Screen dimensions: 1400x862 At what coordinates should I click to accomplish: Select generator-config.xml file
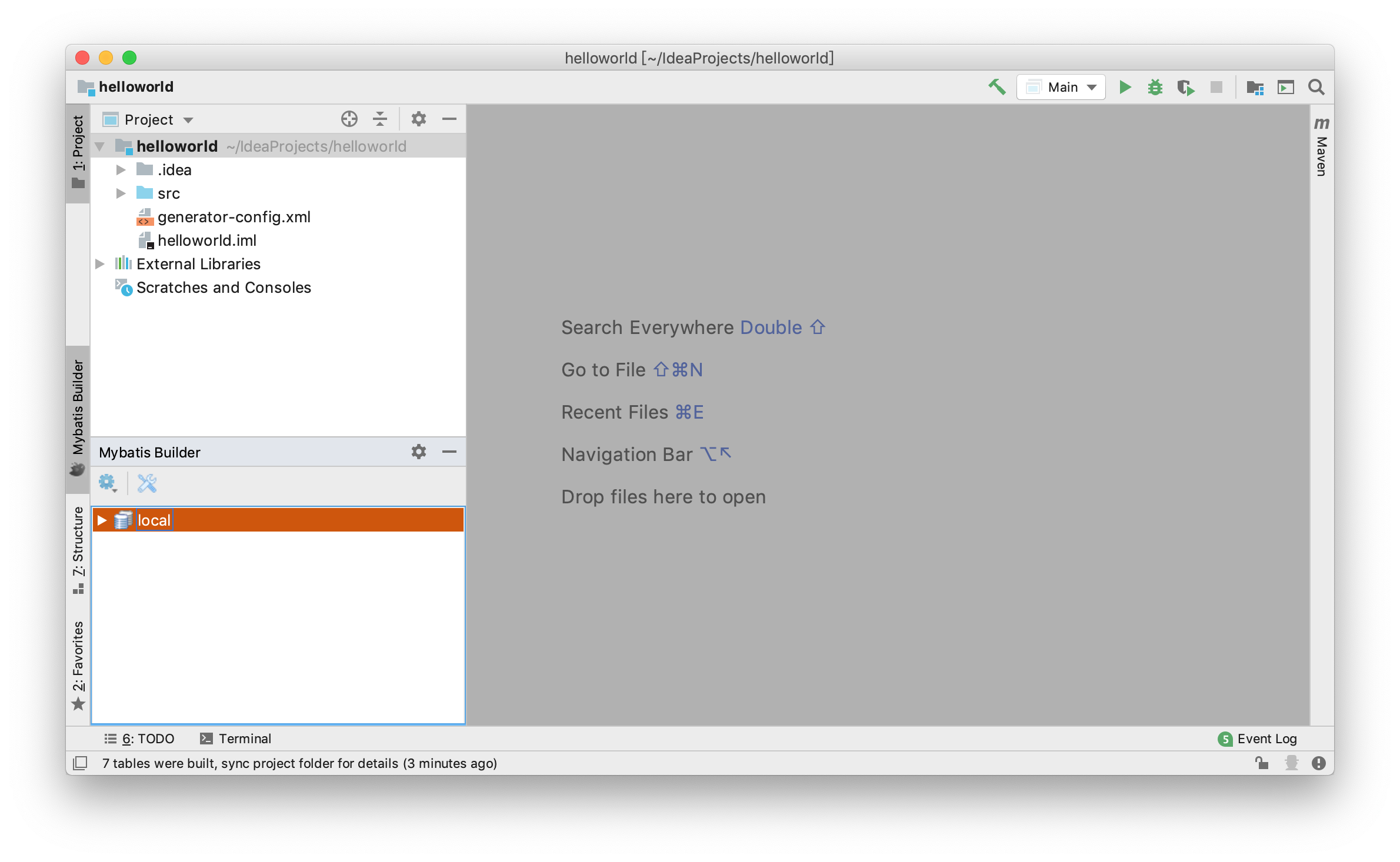234,217
